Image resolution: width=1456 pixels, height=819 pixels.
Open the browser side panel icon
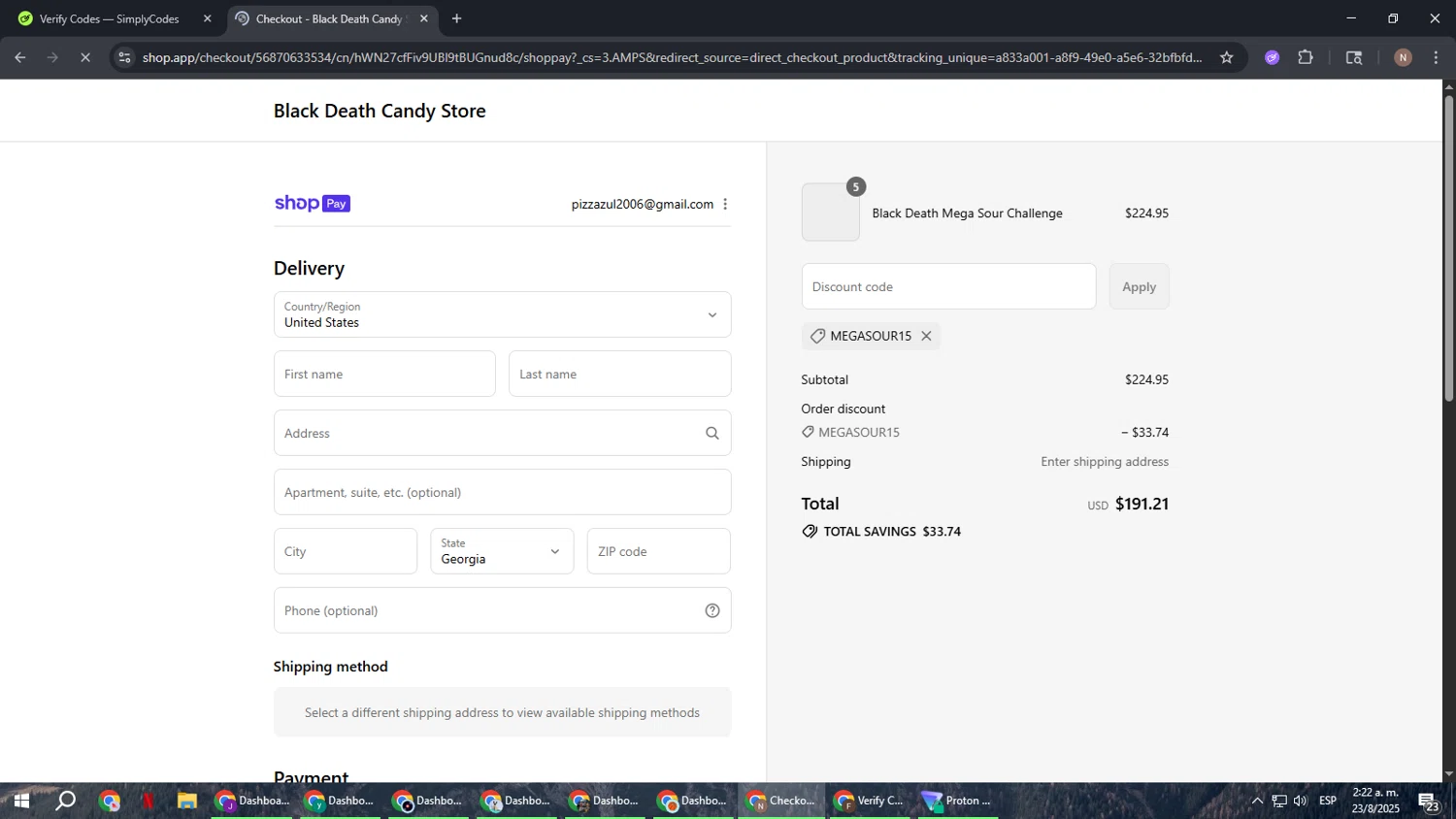(1354, 57)
